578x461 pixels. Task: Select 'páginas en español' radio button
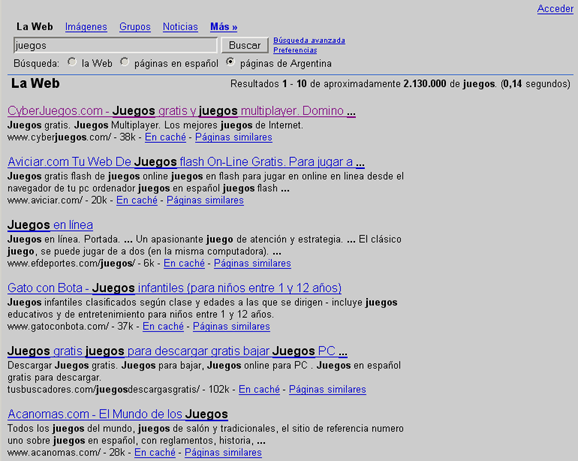(125, 62)
